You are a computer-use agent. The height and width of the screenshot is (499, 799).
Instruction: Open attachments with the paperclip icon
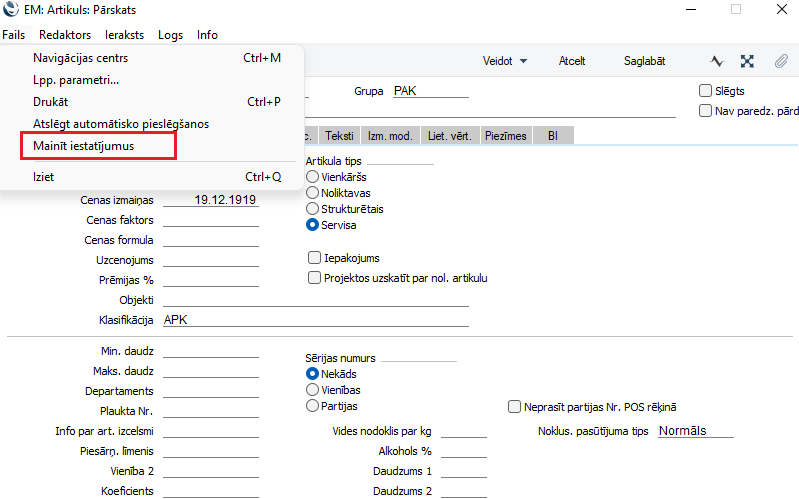point(781,61)
